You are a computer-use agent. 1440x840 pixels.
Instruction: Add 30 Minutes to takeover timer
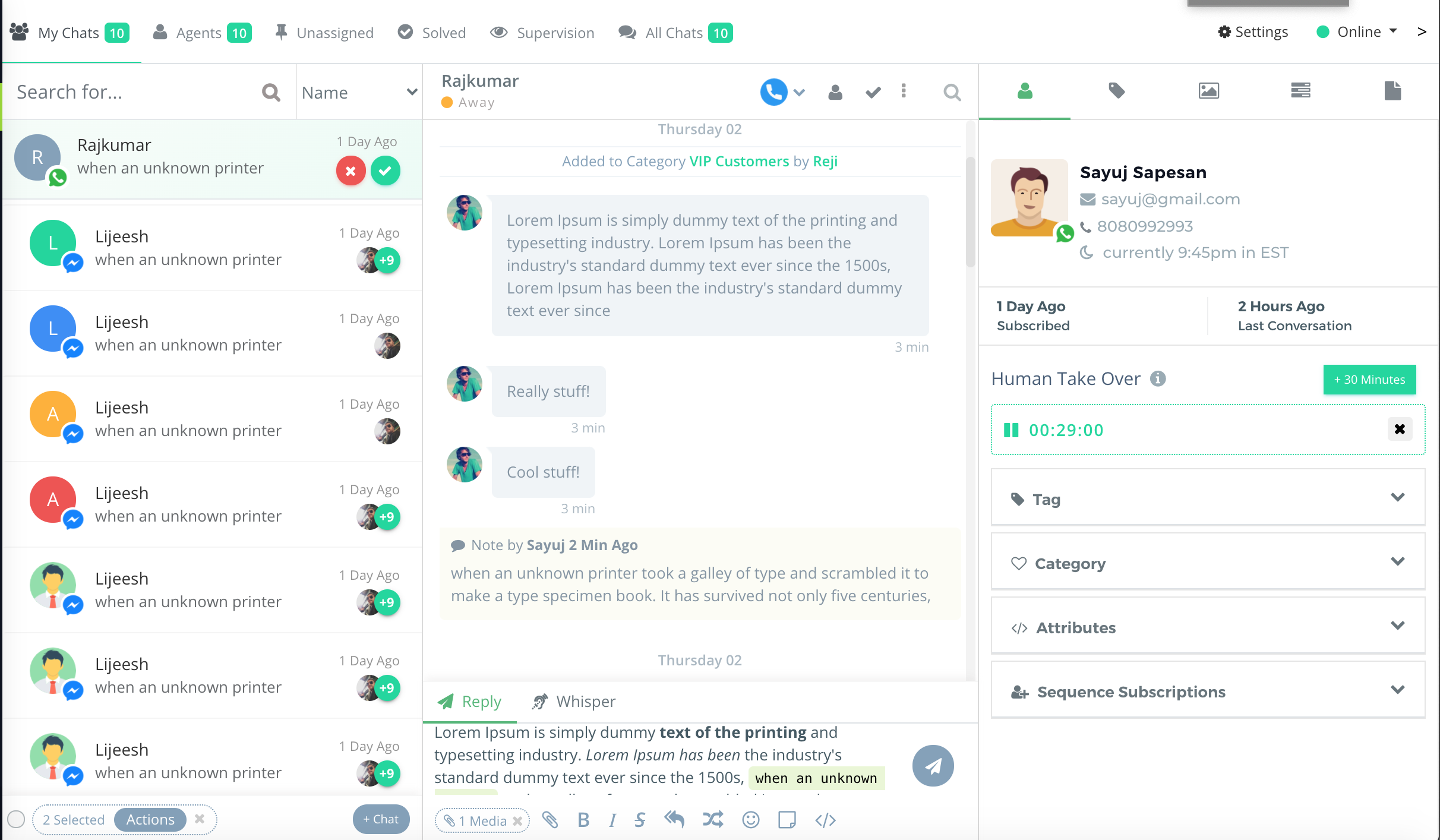(x=1369, y=380)
